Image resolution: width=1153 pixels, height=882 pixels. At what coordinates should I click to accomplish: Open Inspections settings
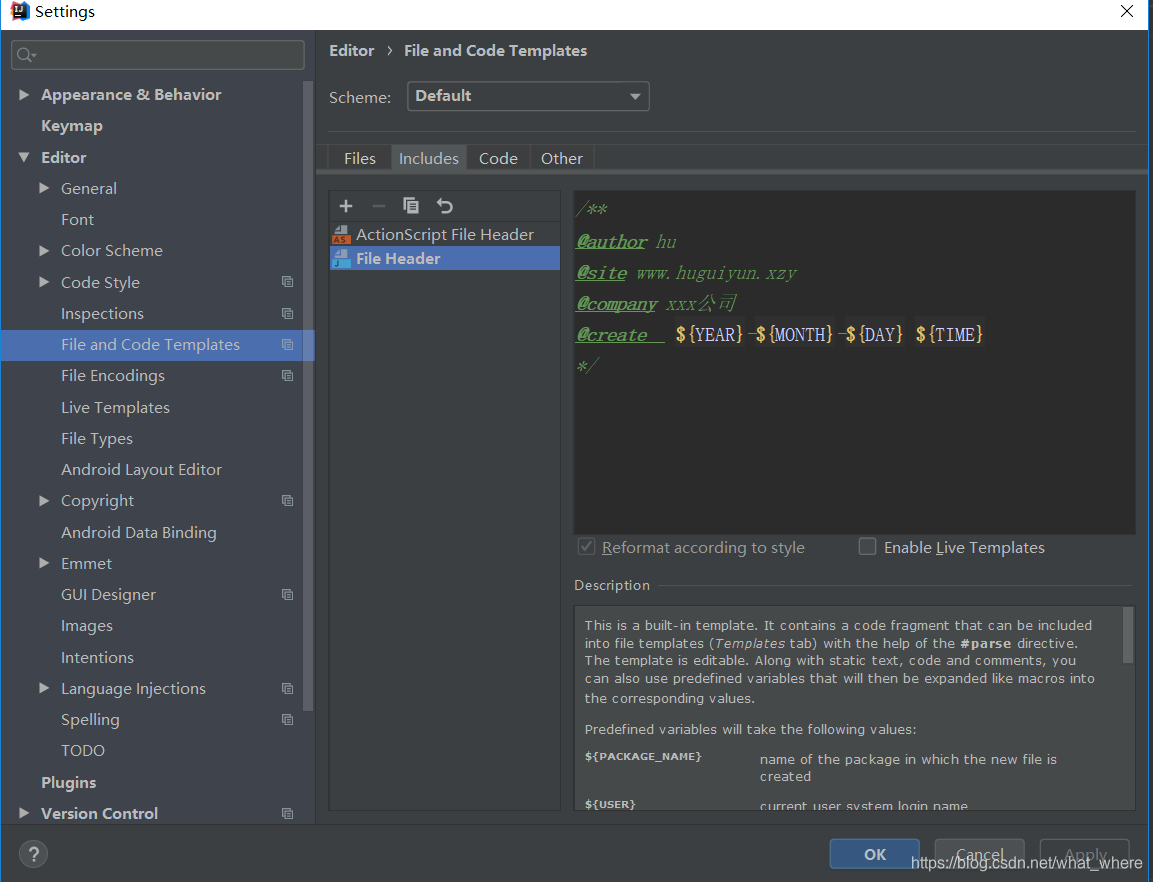102,313
